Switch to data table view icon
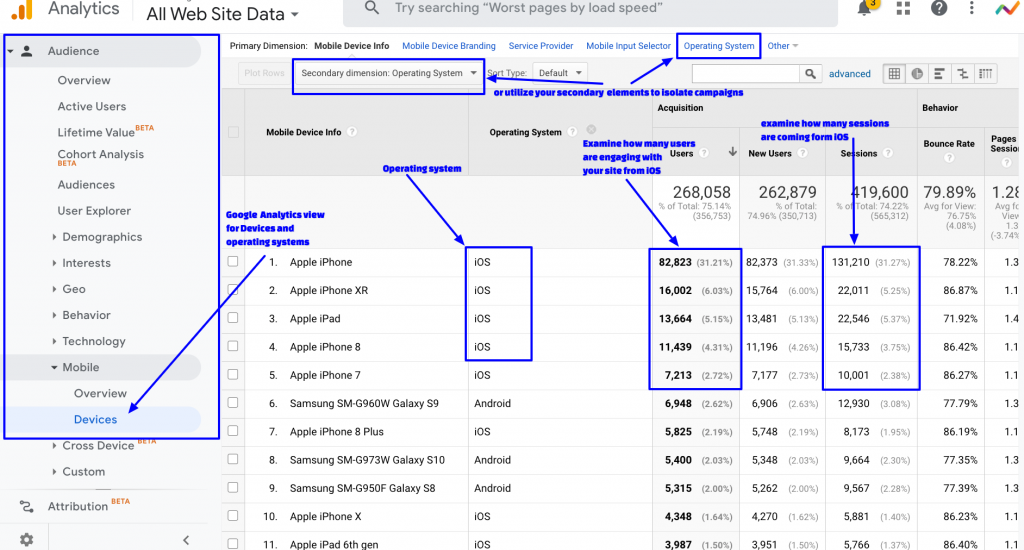The width and height of the screenshot is (1024, 550). (894, 74)
